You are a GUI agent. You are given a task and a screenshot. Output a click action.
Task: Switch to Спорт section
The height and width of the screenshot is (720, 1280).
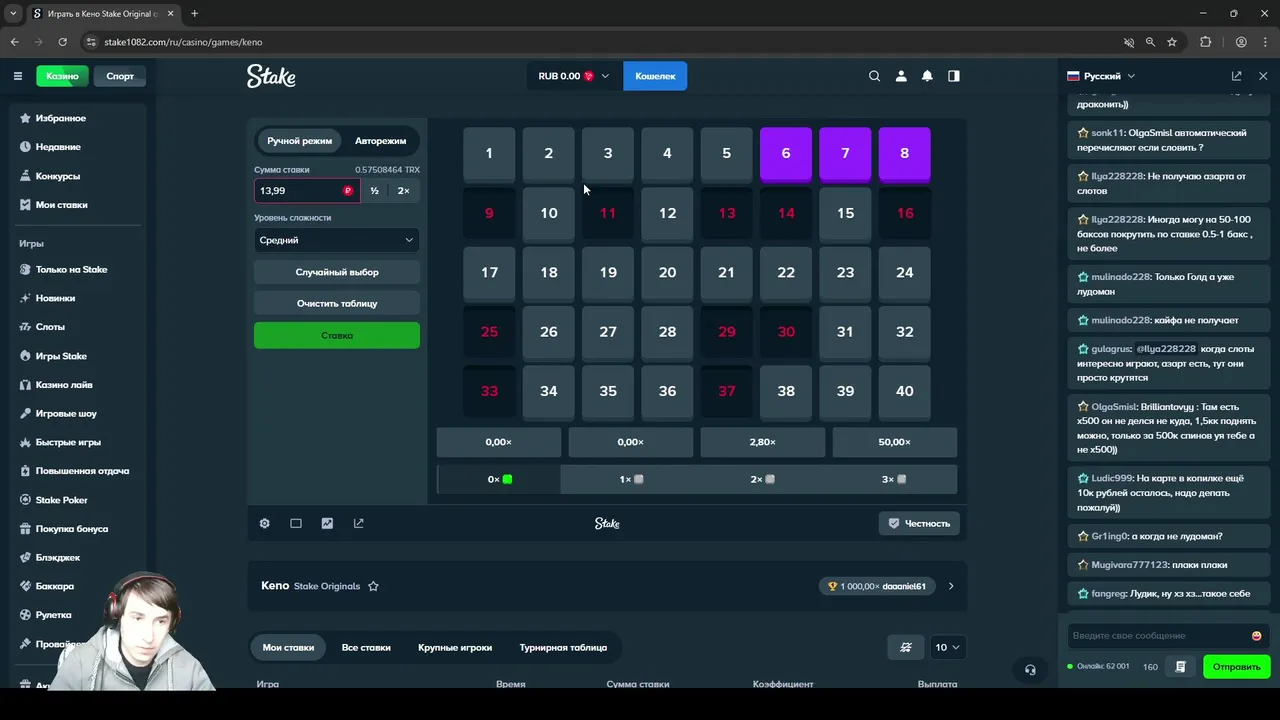120,76
